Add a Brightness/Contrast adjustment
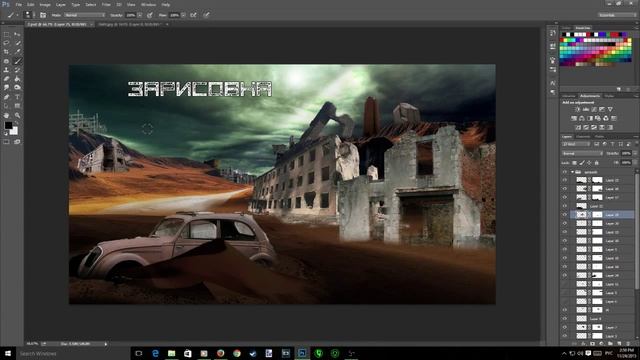 tap(578, 109)
